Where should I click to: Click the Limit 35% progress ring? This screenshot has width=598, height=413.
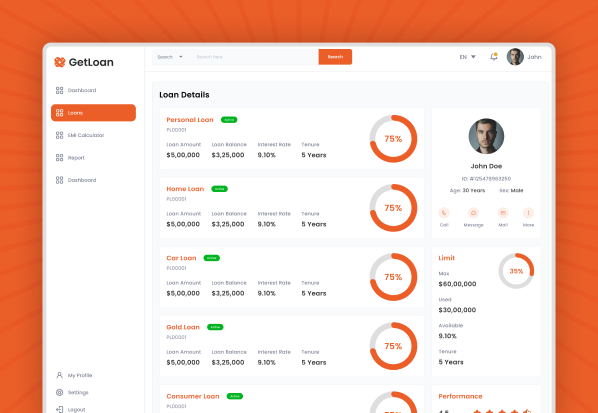click(516, 271)
